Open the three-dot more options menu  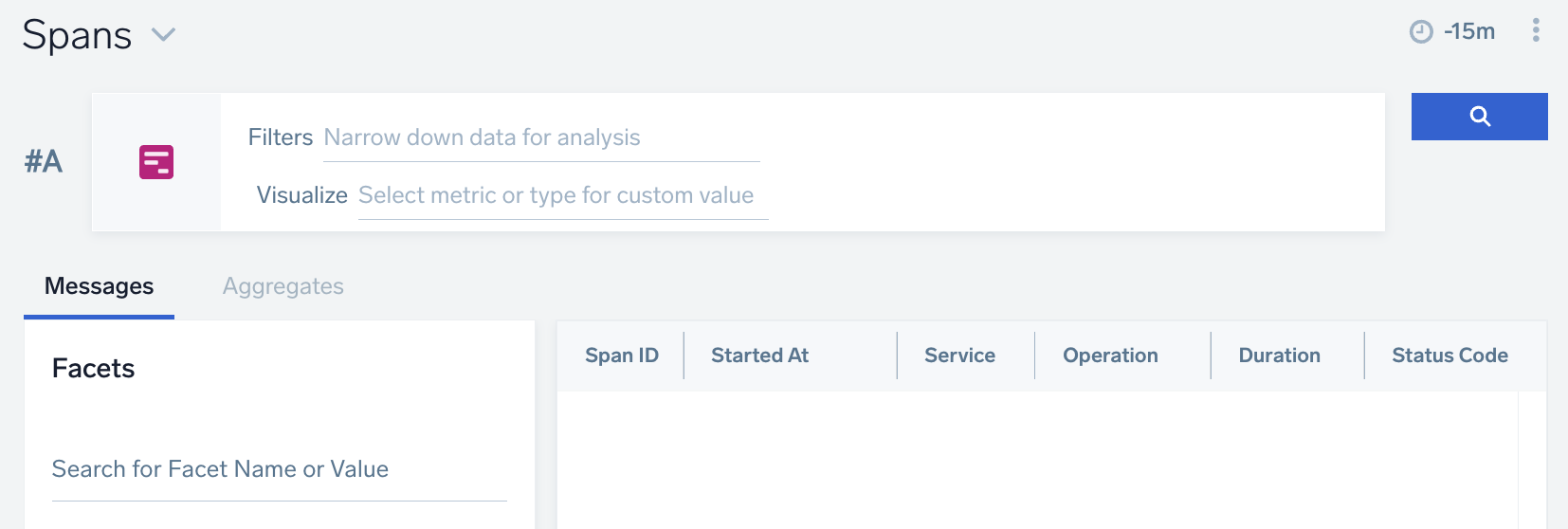click(x=1536, y=31)
